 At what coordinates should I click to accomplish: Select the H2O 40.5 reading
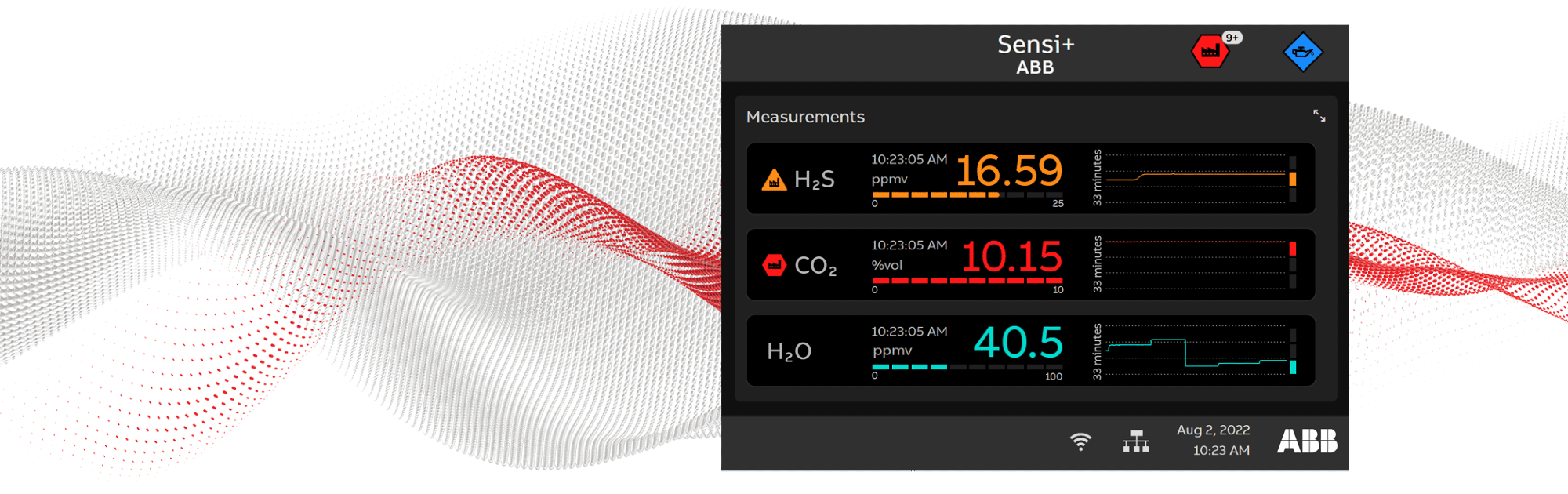[1018, 343]
